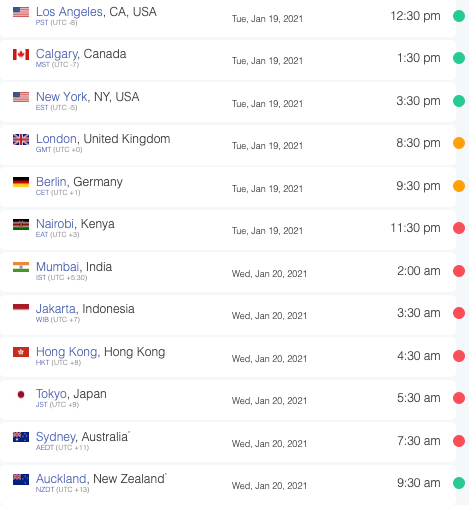Open the Sydney city link
469x505 pixels.
tap(56, 437)
